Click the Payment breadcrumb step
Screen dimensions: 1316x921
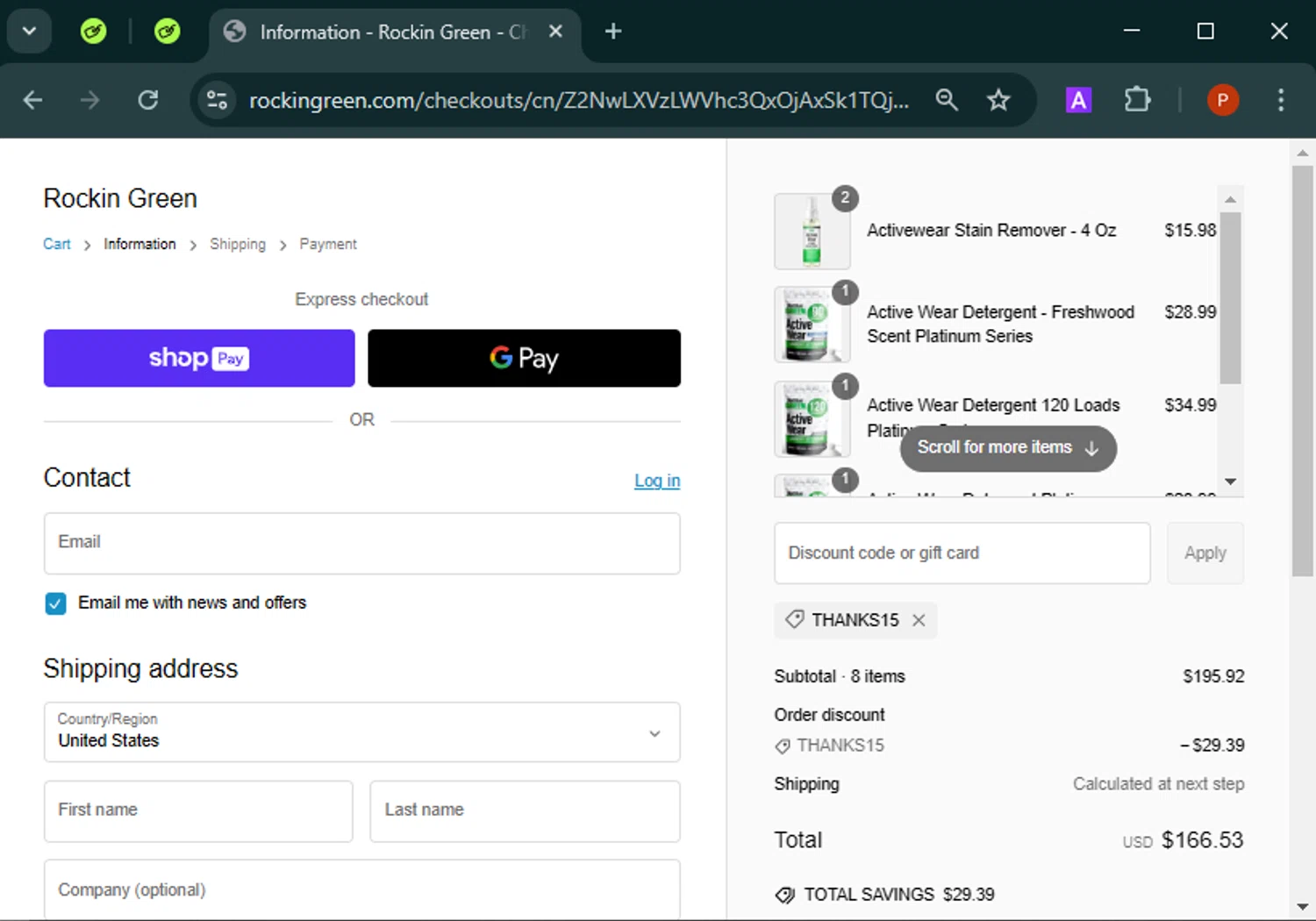click(x=328, y=244)
